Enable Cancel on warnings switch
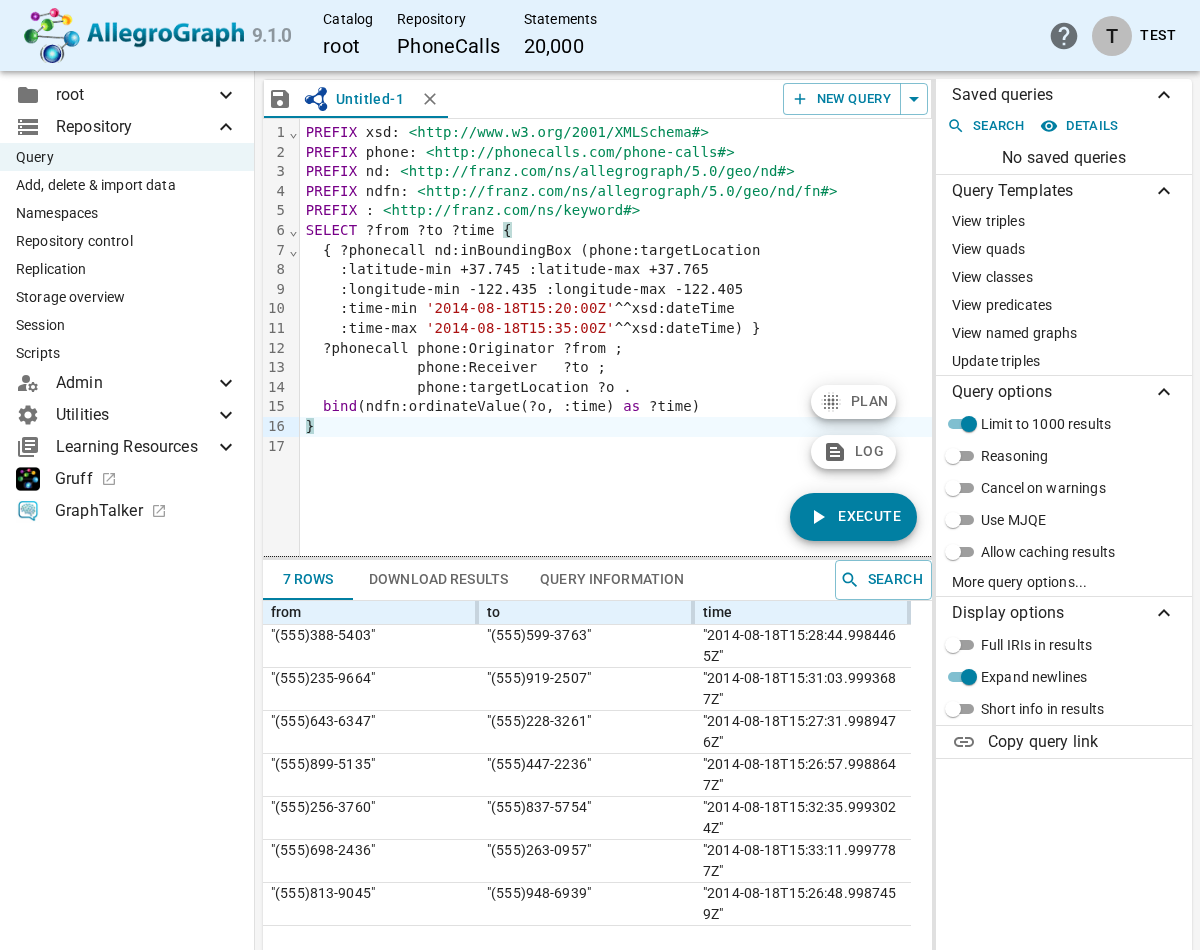Viewport: 1200px width, 950px height. [x=960, y=488]
